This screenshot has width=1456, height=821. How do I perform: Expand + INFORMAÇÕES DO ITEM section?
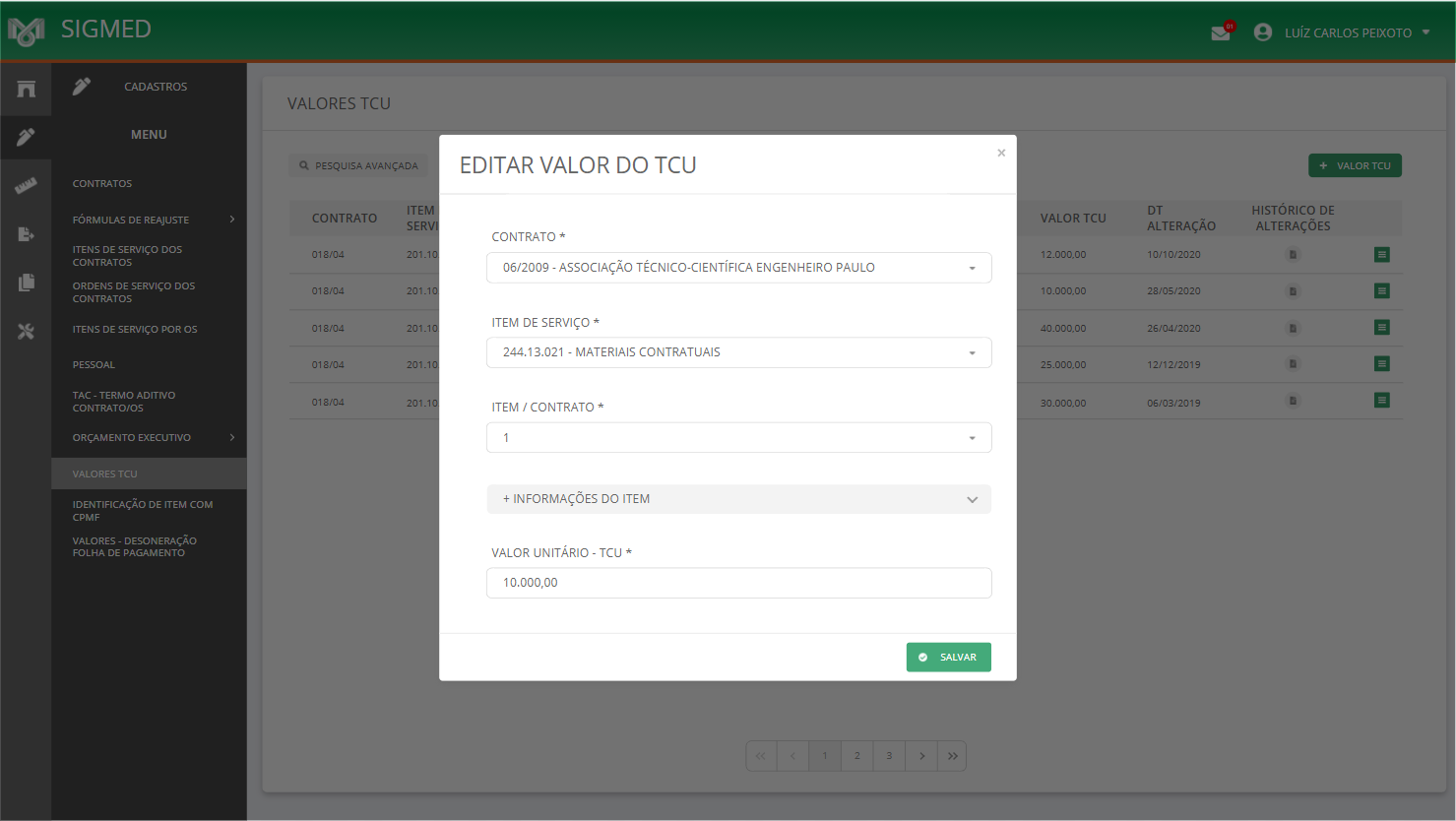(x=739, y=499)
